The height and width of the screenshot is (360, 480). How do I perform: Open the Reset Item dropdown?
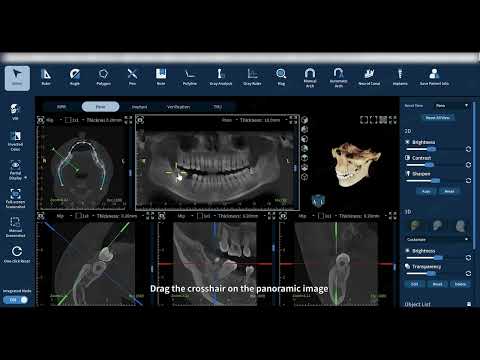pyautogui.click(x=452, y=106)
